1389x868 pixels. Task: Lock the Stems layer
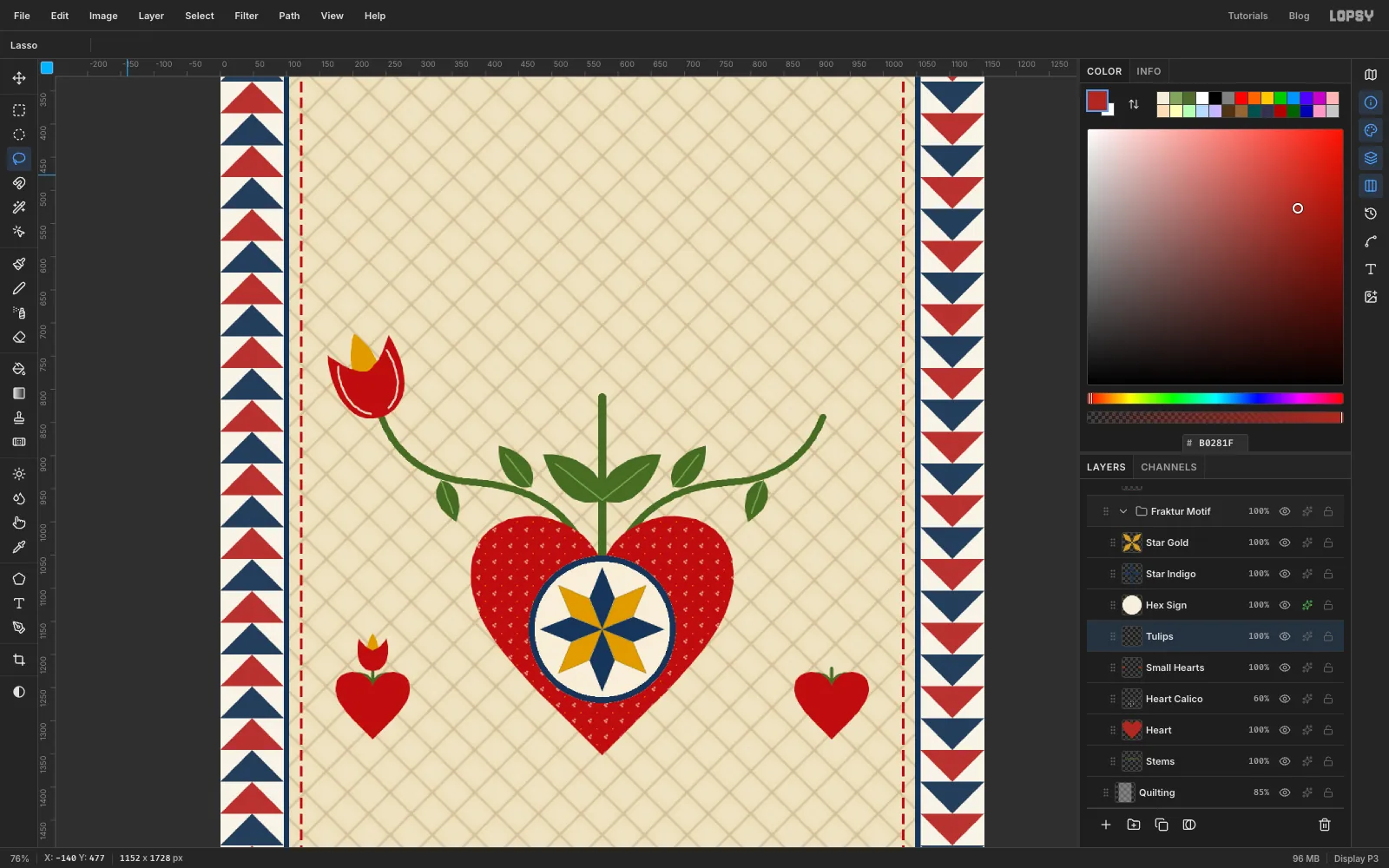pyautogui.click(x=1328, y=761)
